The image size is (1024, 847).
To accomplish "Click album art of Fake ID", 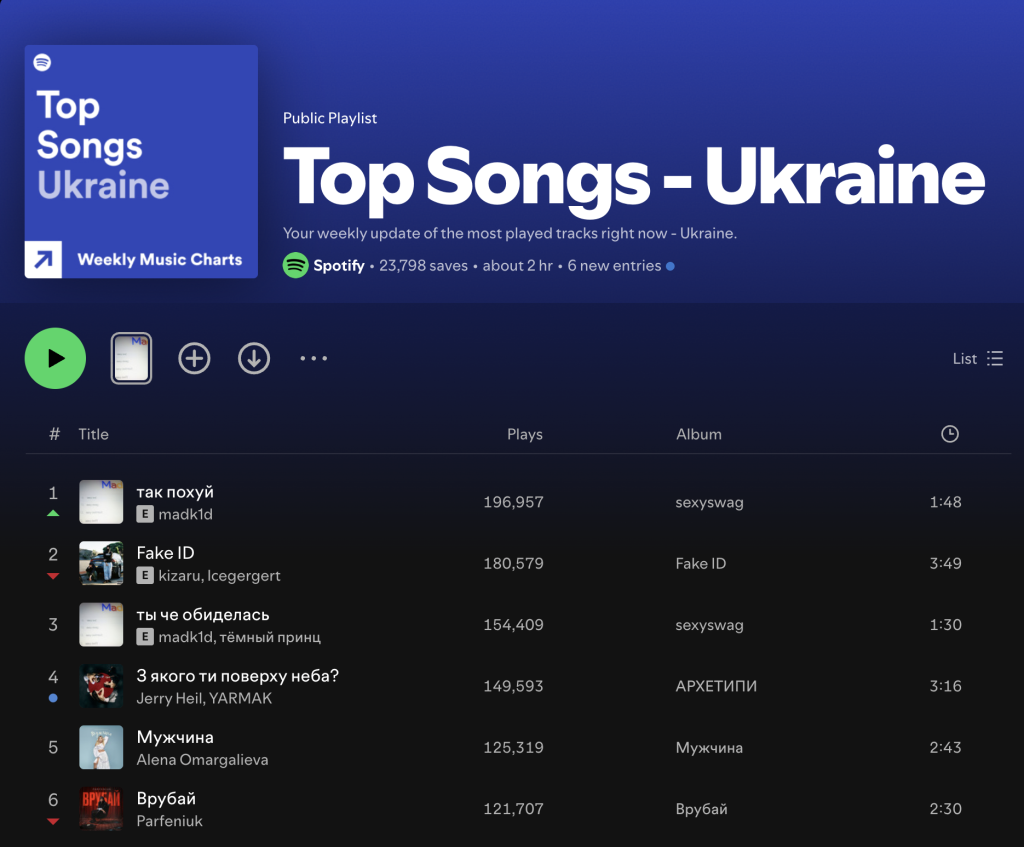I will point(101,563).
